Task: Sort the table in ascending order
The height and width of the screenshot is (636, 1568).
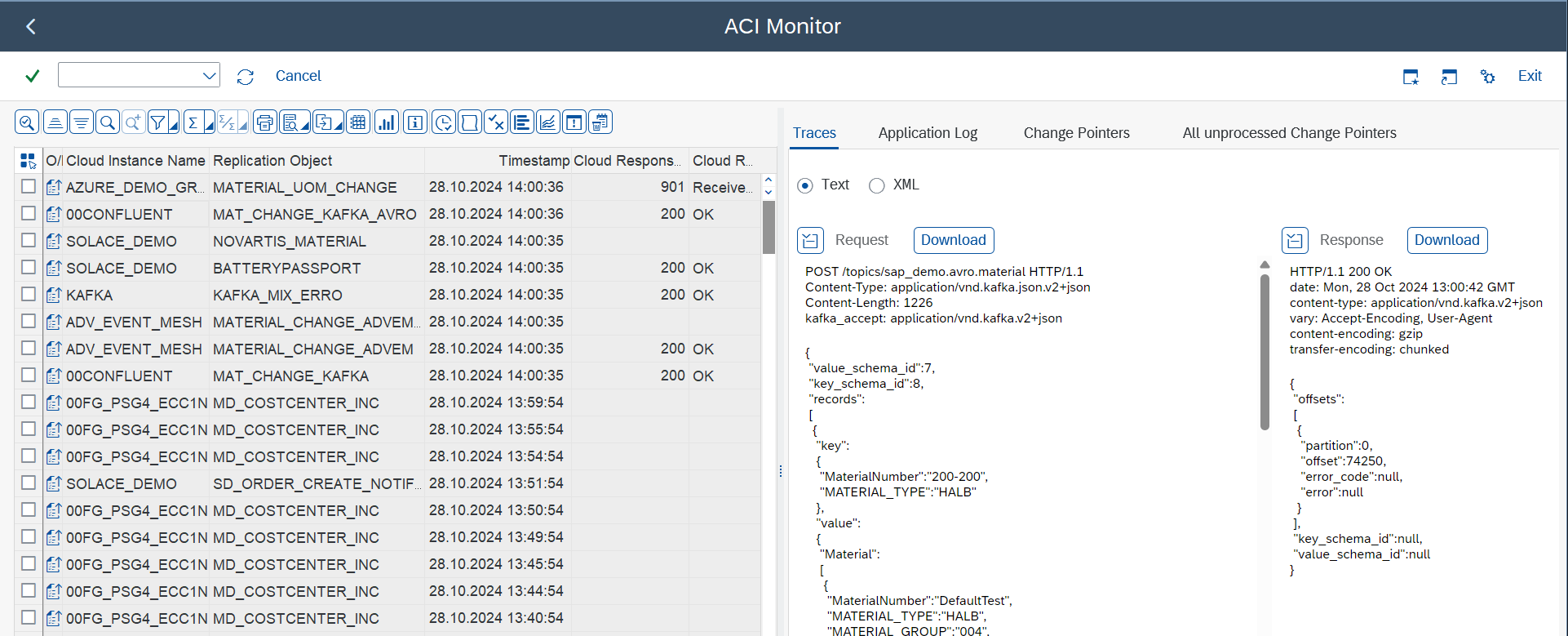Action: click(55, 122)
